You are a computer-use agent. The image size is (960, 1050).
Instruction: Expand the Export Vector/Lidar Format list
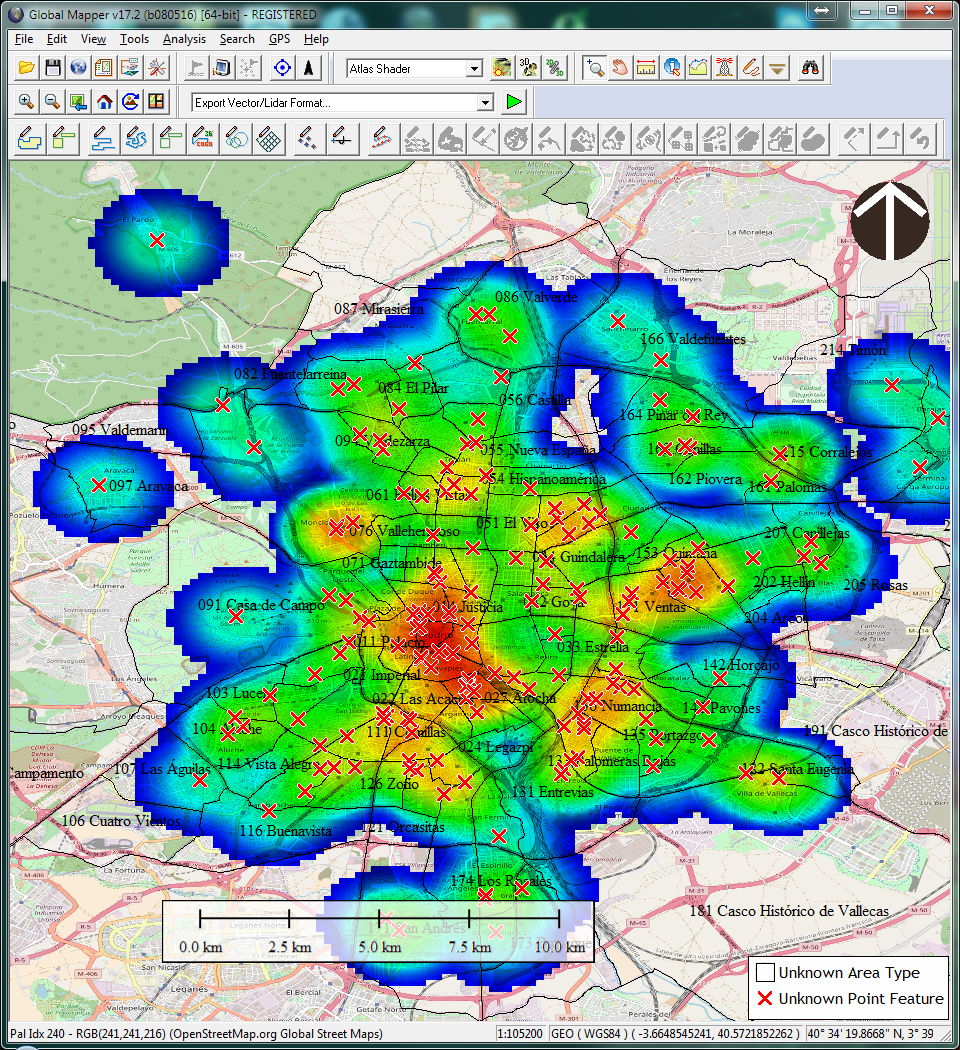487,102
